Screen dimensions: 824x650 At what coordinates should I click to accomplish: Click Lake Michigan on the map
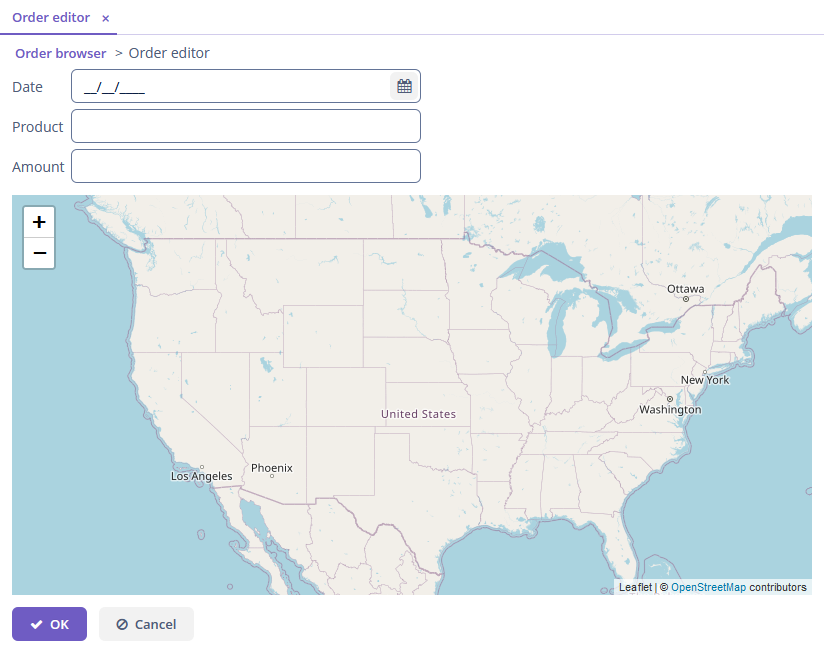coord(558,326)
